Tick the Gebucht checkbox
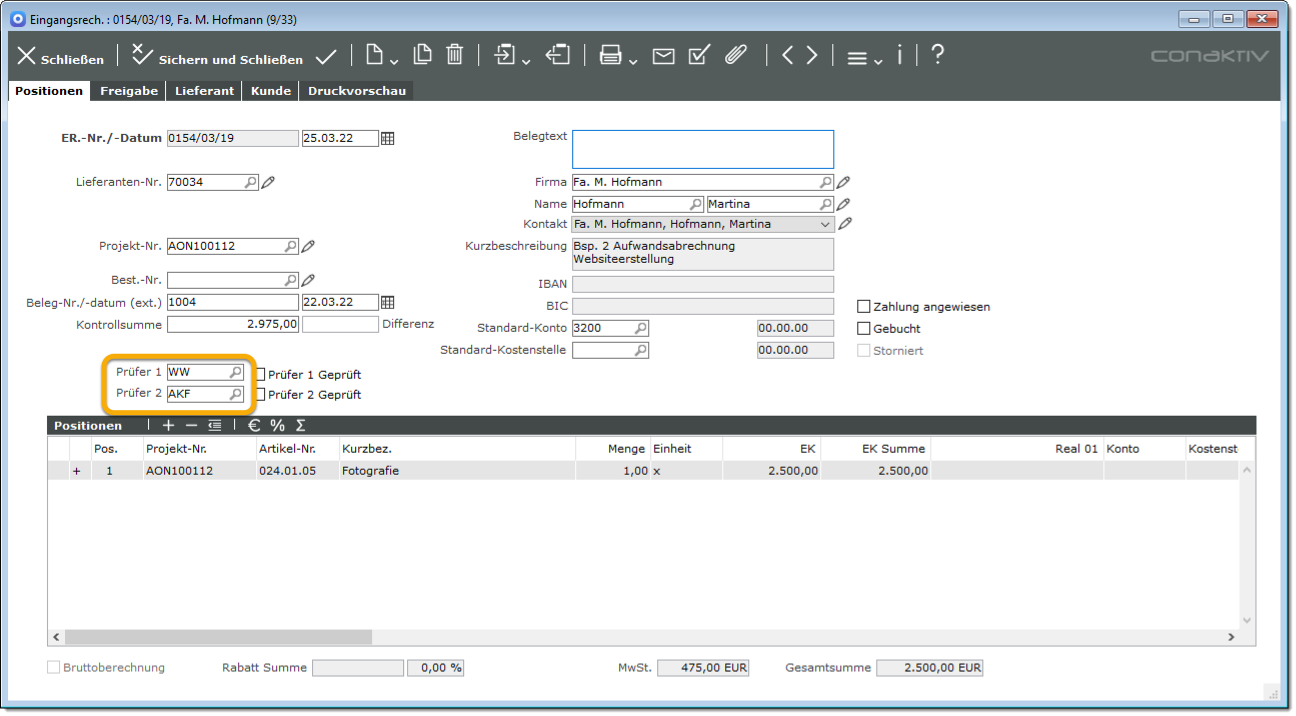Screen dimensions: 1296x716 pos(864,329)
